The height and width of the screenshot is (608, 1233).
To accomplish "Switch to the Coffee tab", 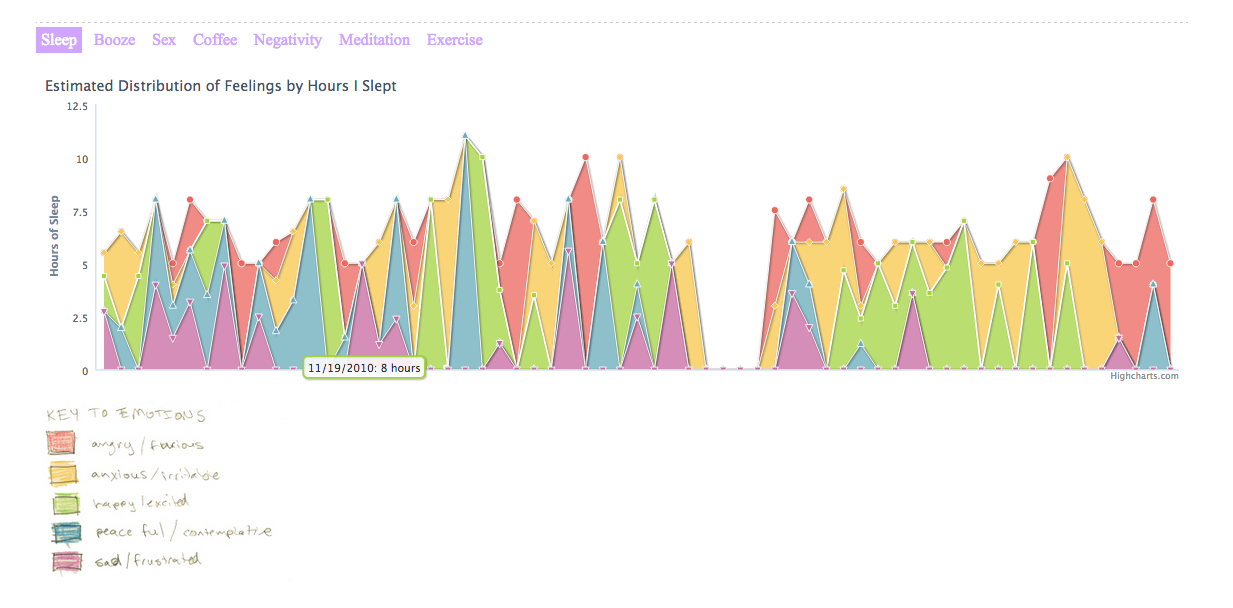I will click(215, 40).
